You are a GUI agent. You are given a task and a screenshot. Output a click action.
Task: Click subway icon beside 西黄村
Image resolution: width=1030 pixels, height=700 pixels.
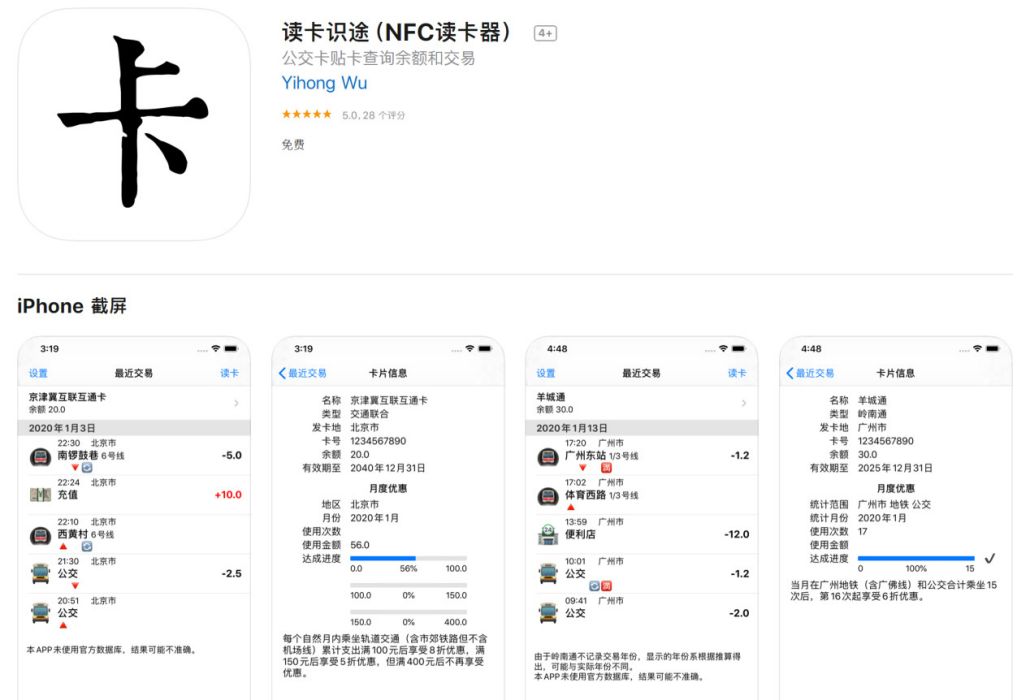pyautogui.click(x=41, y=535)
